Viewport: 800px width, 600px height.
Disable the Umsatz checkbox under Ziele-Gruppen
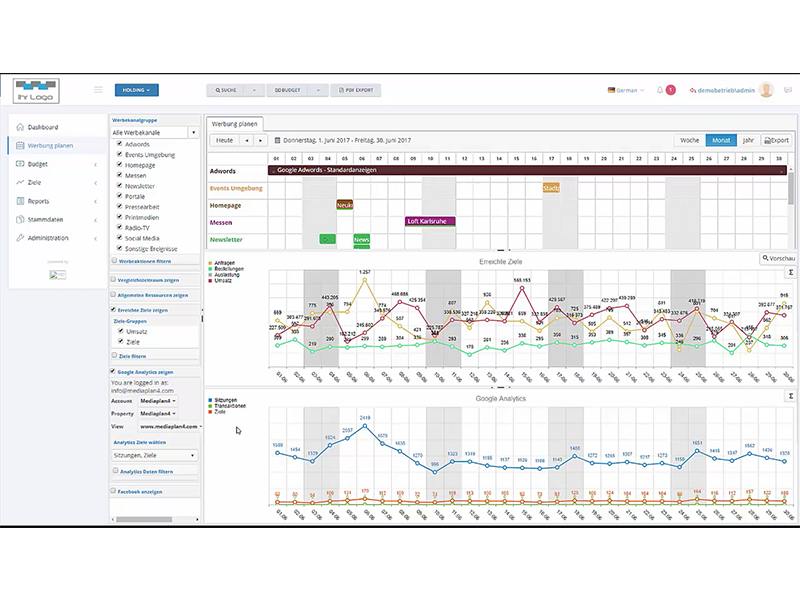pos(123,330)
